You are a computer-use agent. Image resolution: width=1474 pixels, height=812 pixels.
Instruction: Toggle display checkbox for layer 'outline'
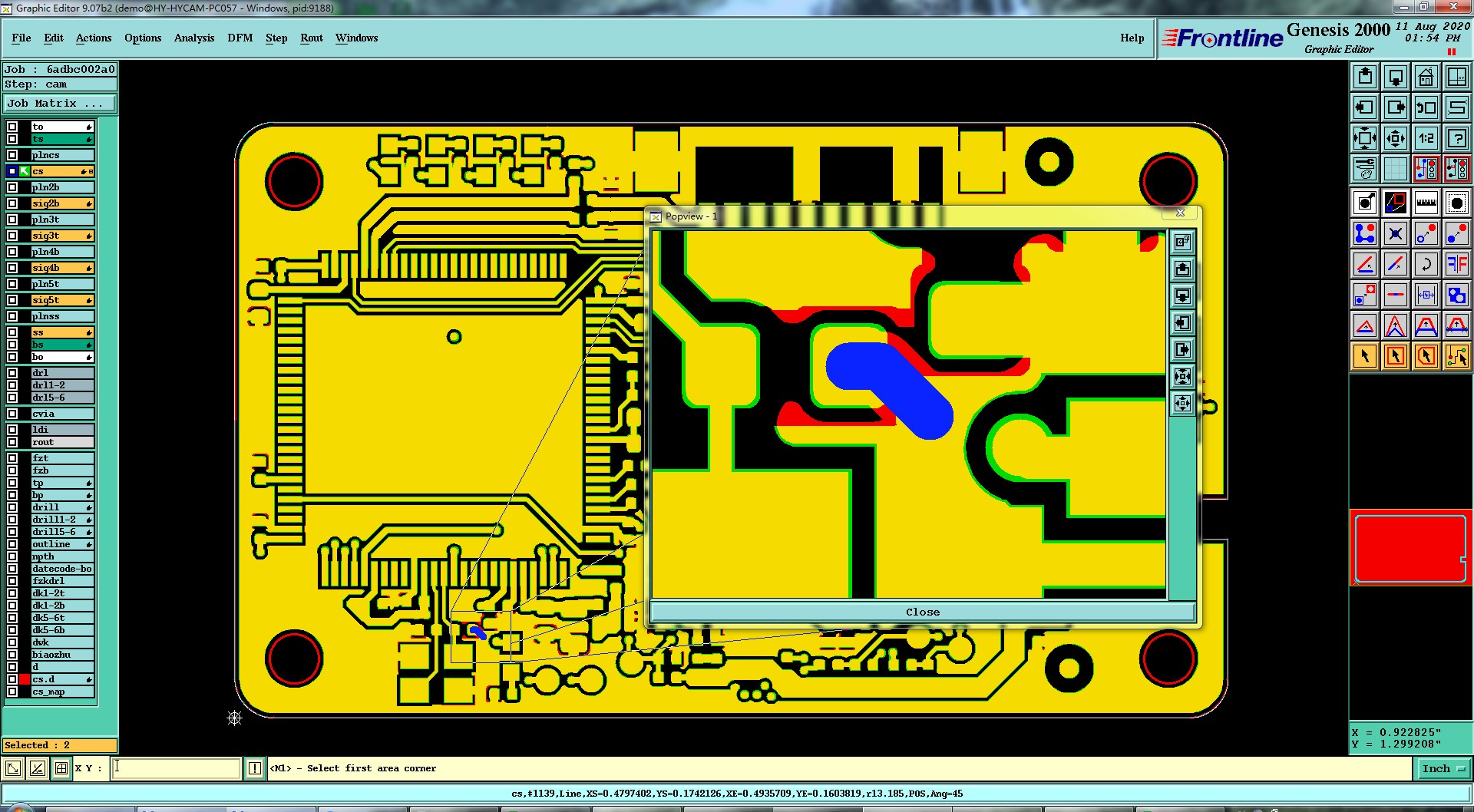[x=12, y=544]
